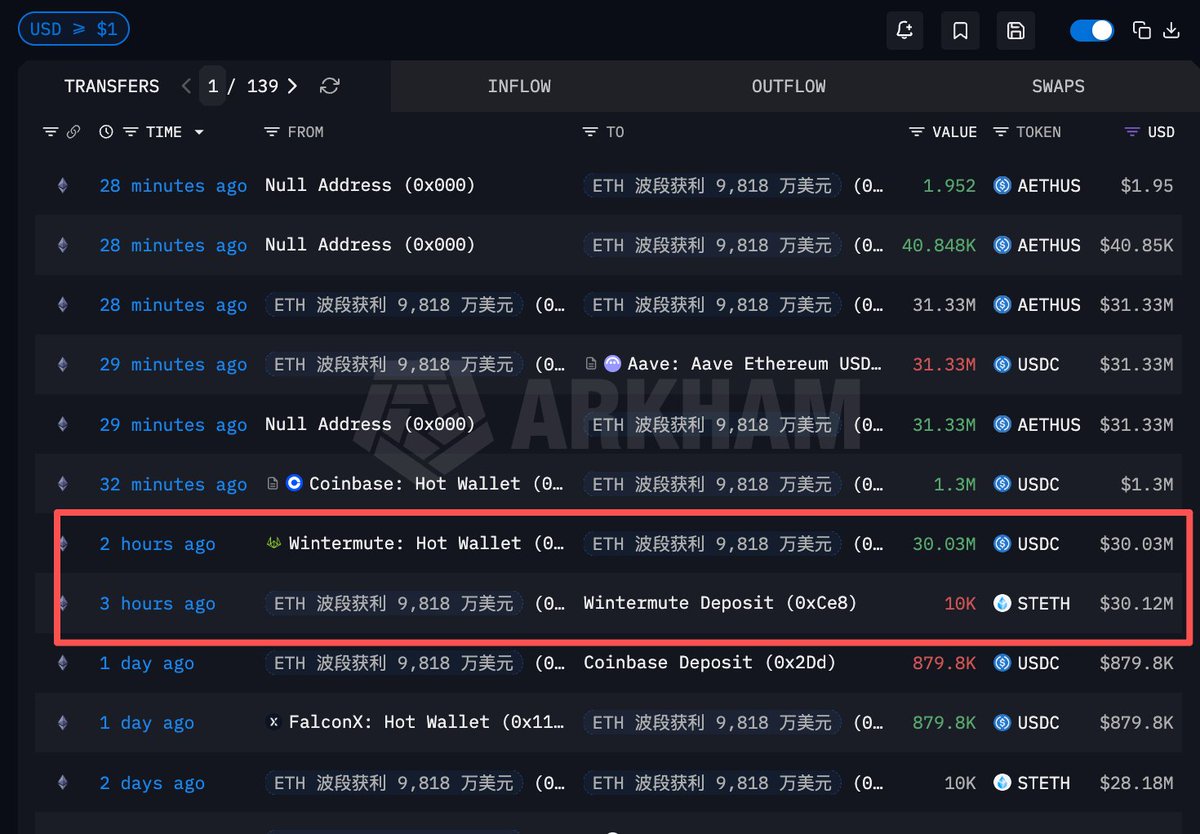The image size is (1200, 834).
Task: Click the $28.18M USD amount
Action: [1136, 783]
